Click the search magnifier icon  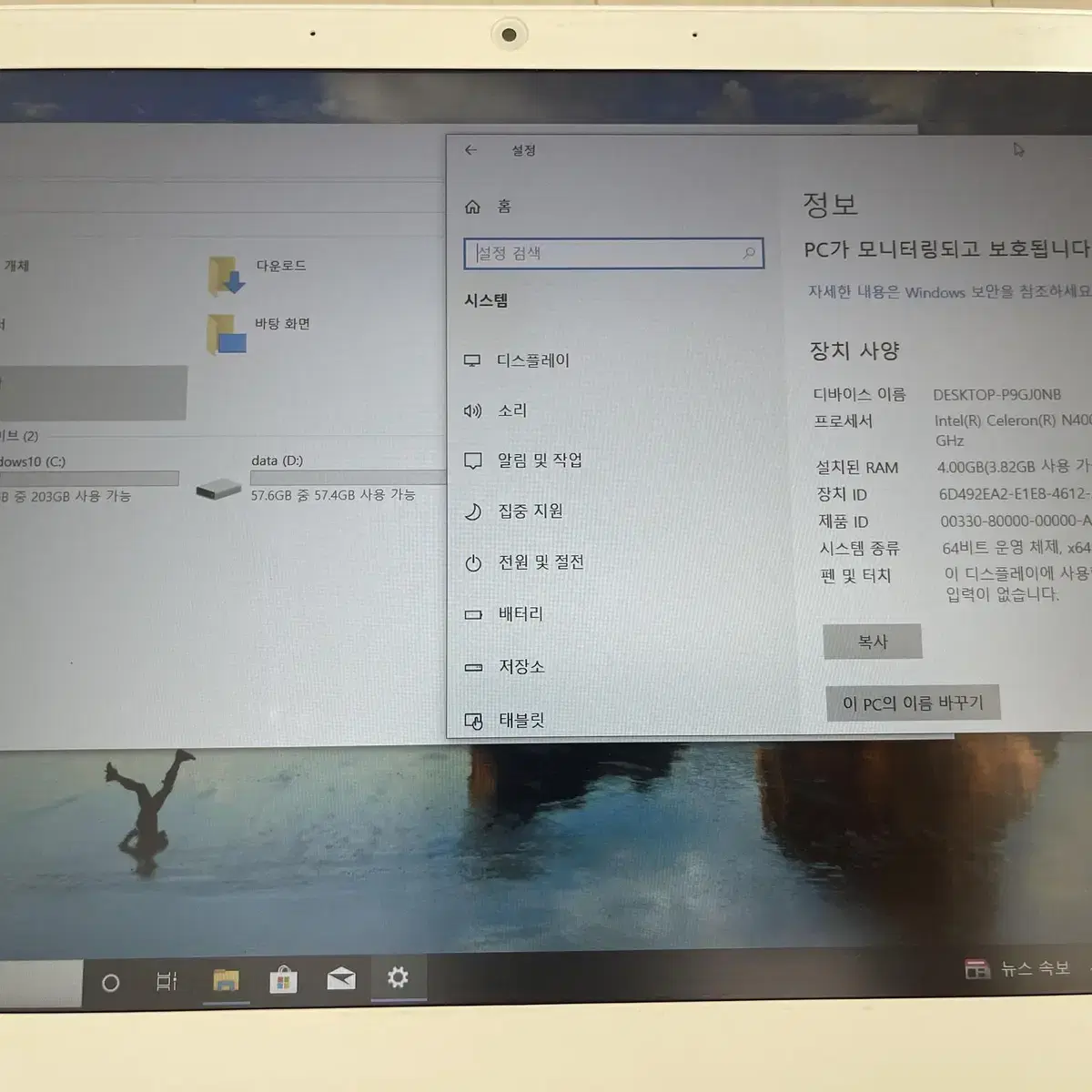click(x=749, y=253)
